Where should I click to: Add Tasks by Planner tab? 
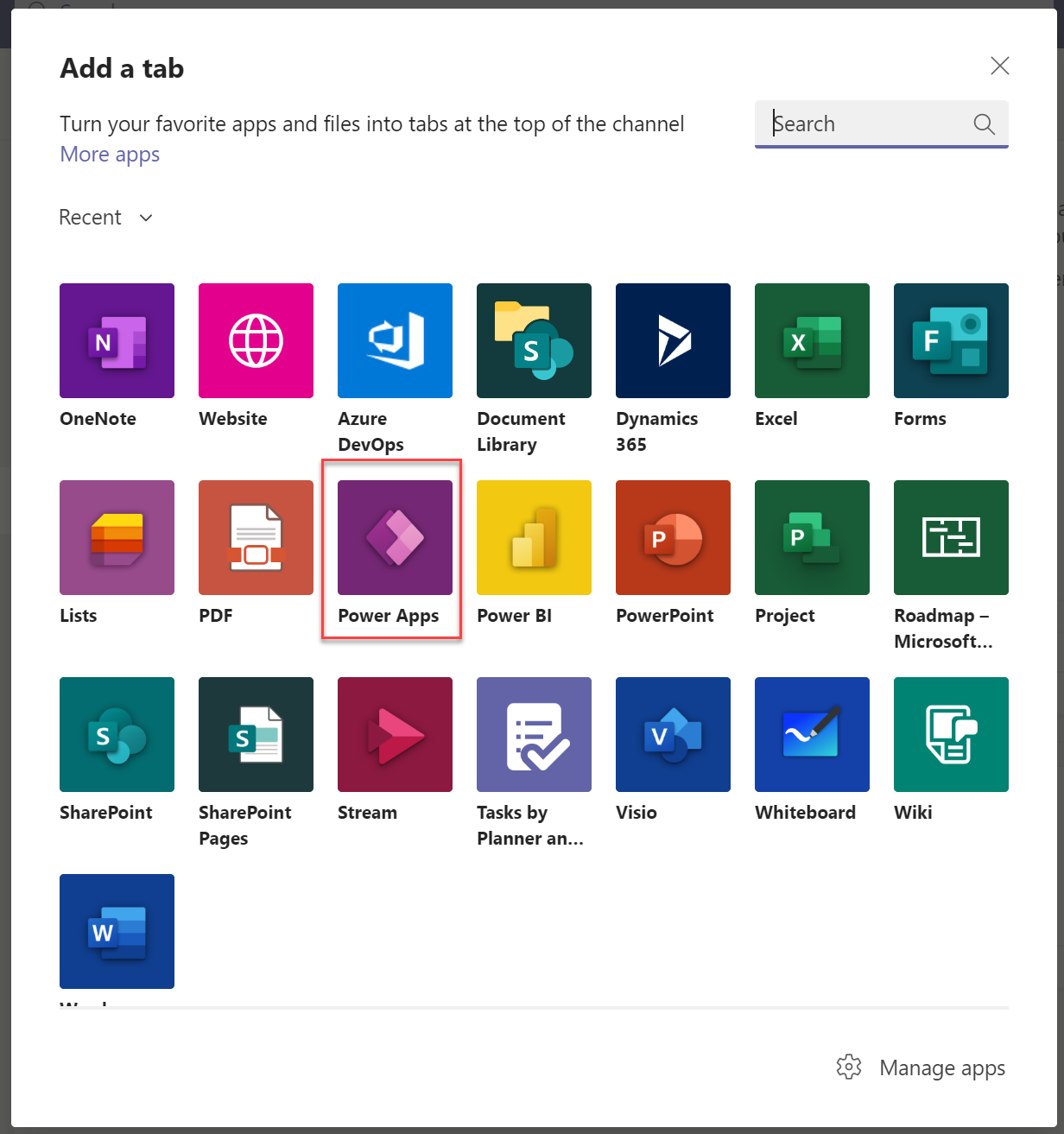click(534, 734)
